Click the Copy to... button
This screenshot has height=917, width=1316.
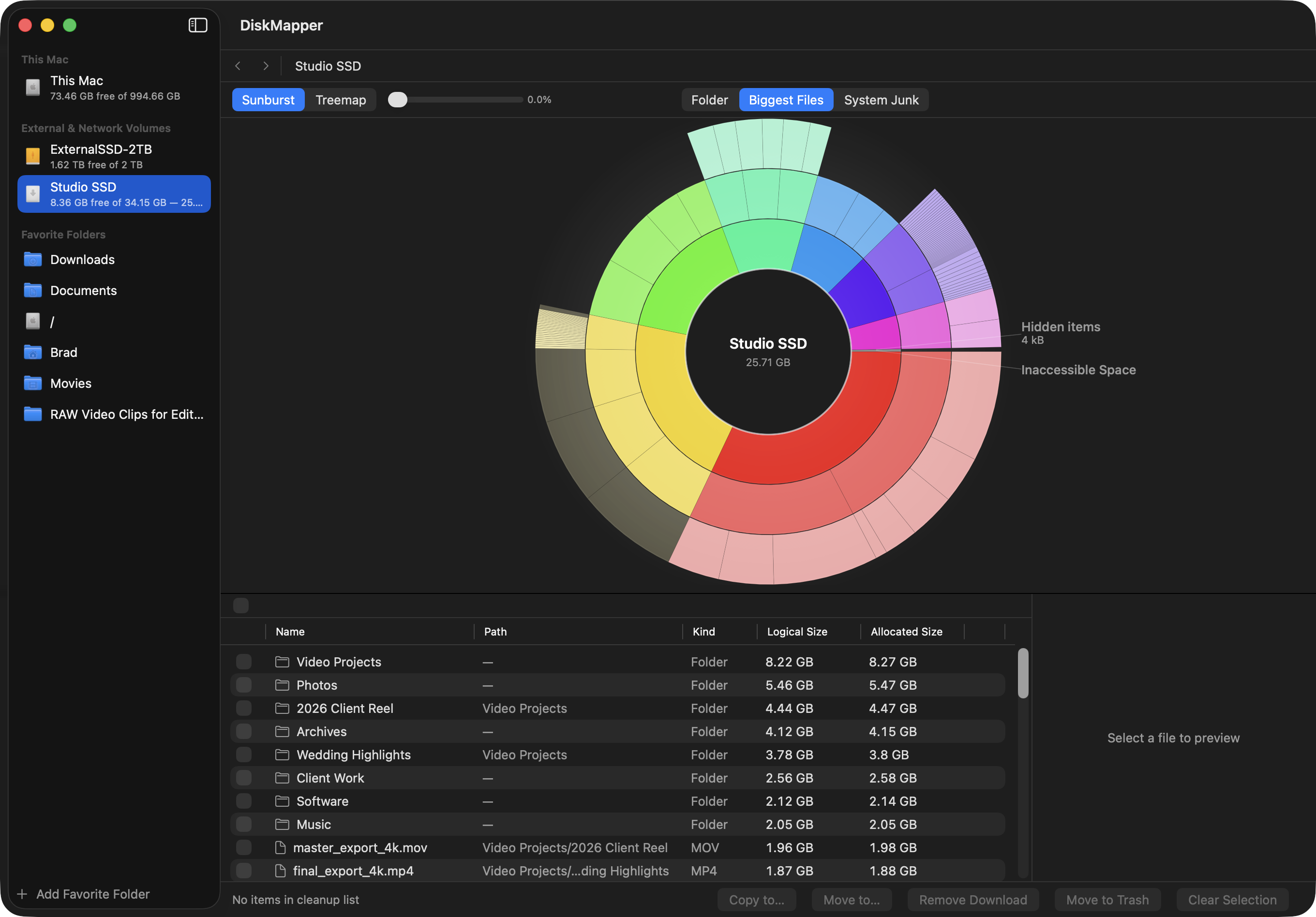(757, 900)
